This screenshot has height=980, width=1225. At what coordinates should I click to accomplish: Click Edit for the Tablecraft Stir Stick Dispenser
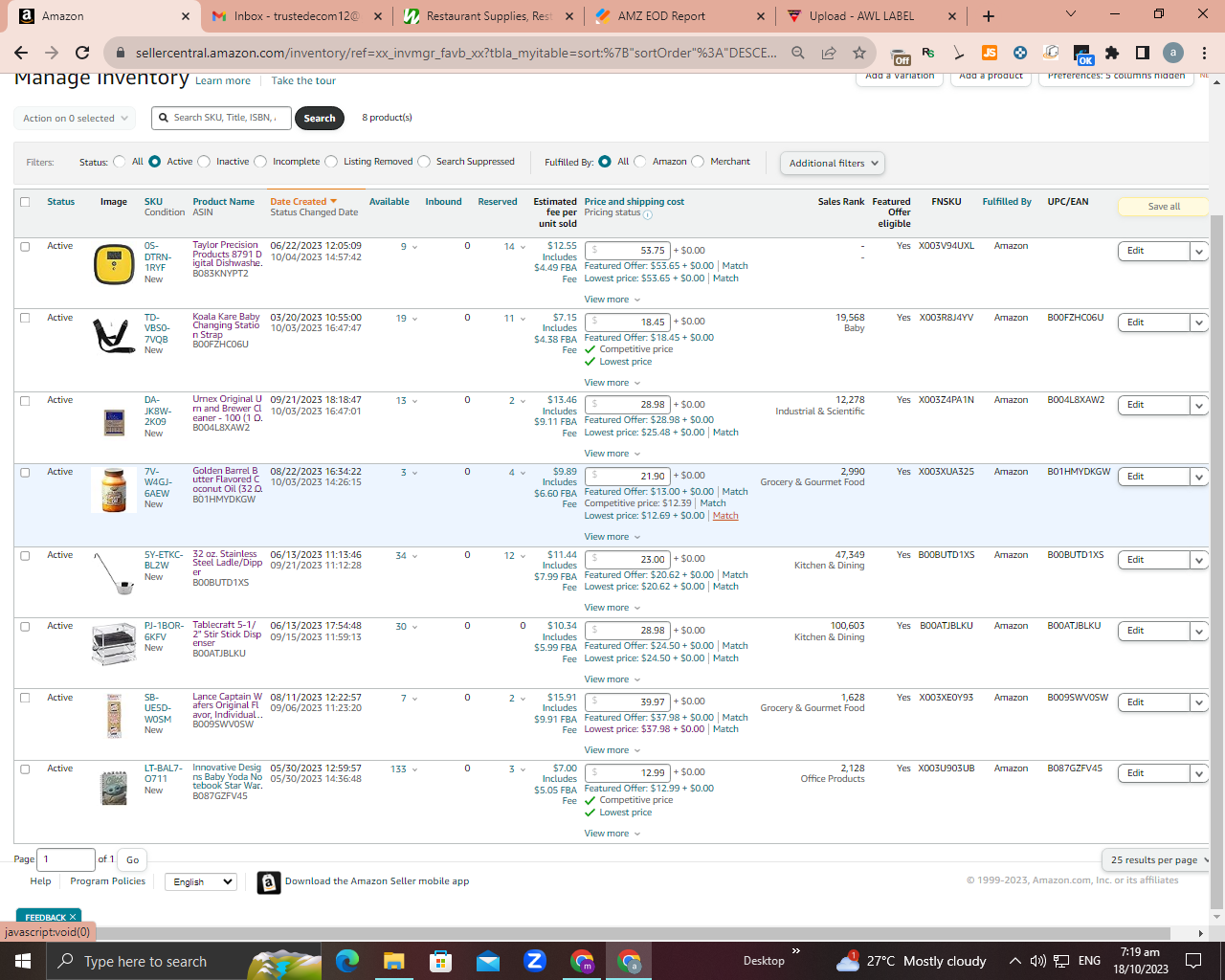[x=1154, y=631]
